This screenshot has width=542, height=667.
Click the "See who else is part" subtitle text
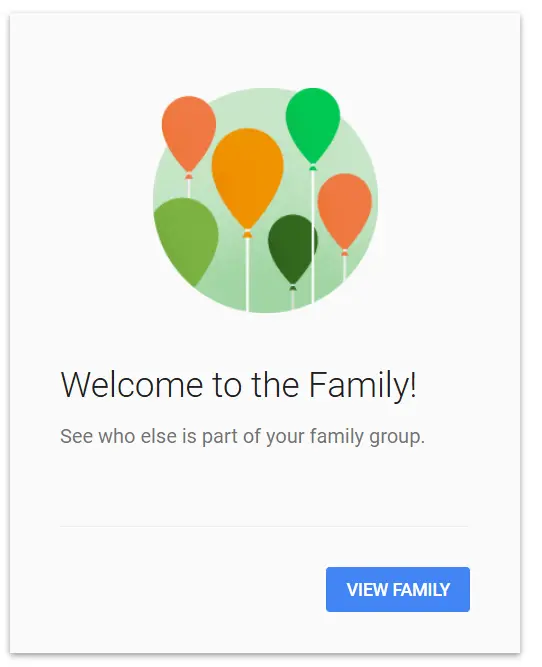tap(242, 436)
